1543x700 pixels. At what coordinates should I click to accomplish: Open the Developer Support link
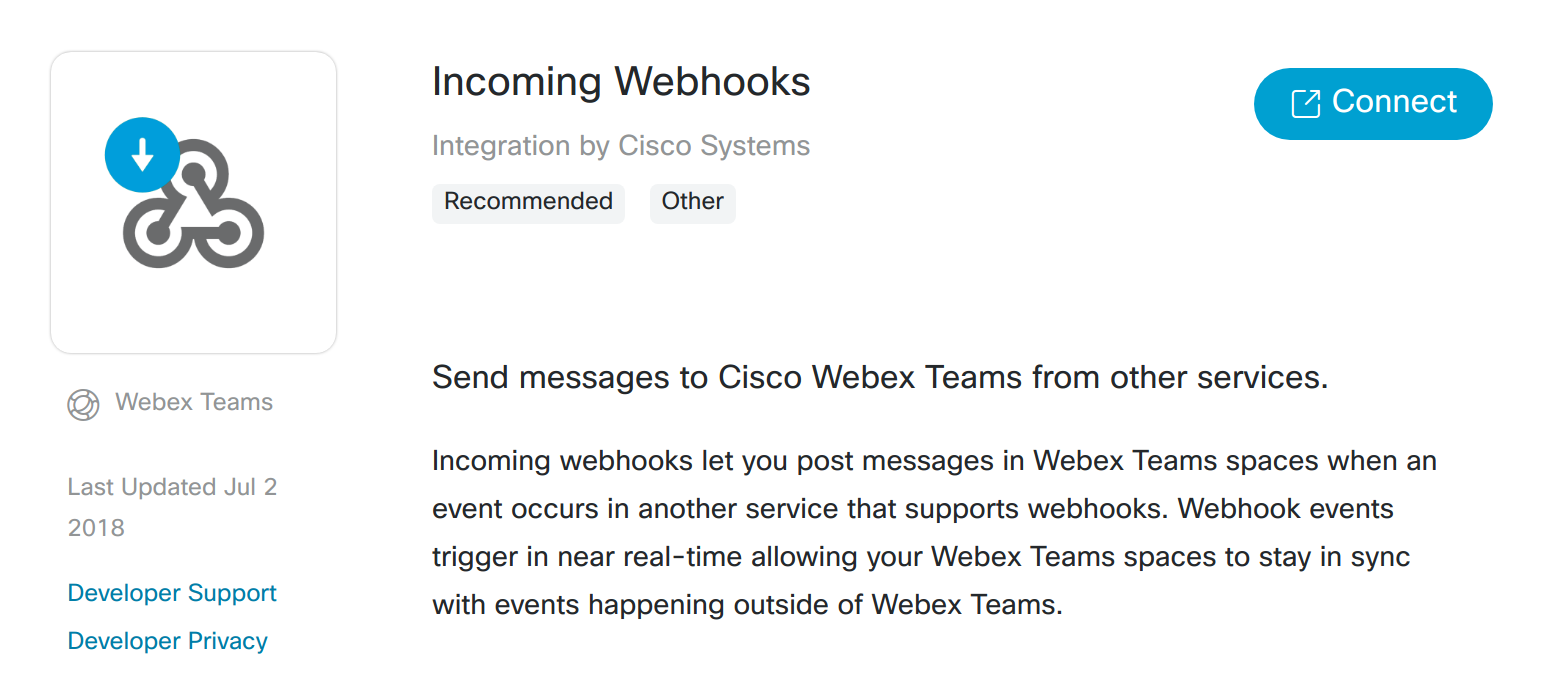pyautogui.click(x=171, y=593)
